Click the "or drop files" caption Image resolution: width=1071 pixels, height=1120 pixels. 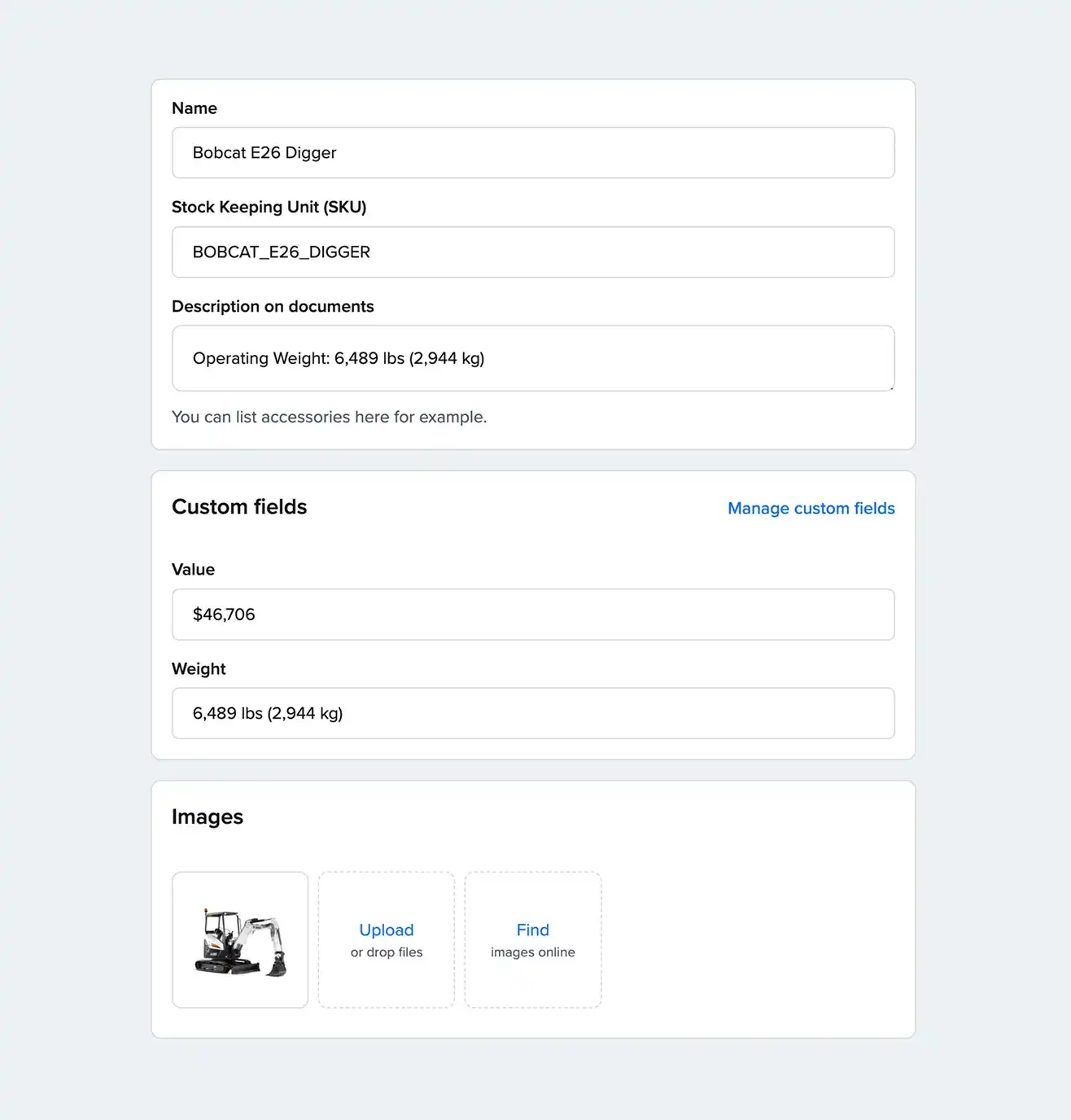click(x=387, y=952)
